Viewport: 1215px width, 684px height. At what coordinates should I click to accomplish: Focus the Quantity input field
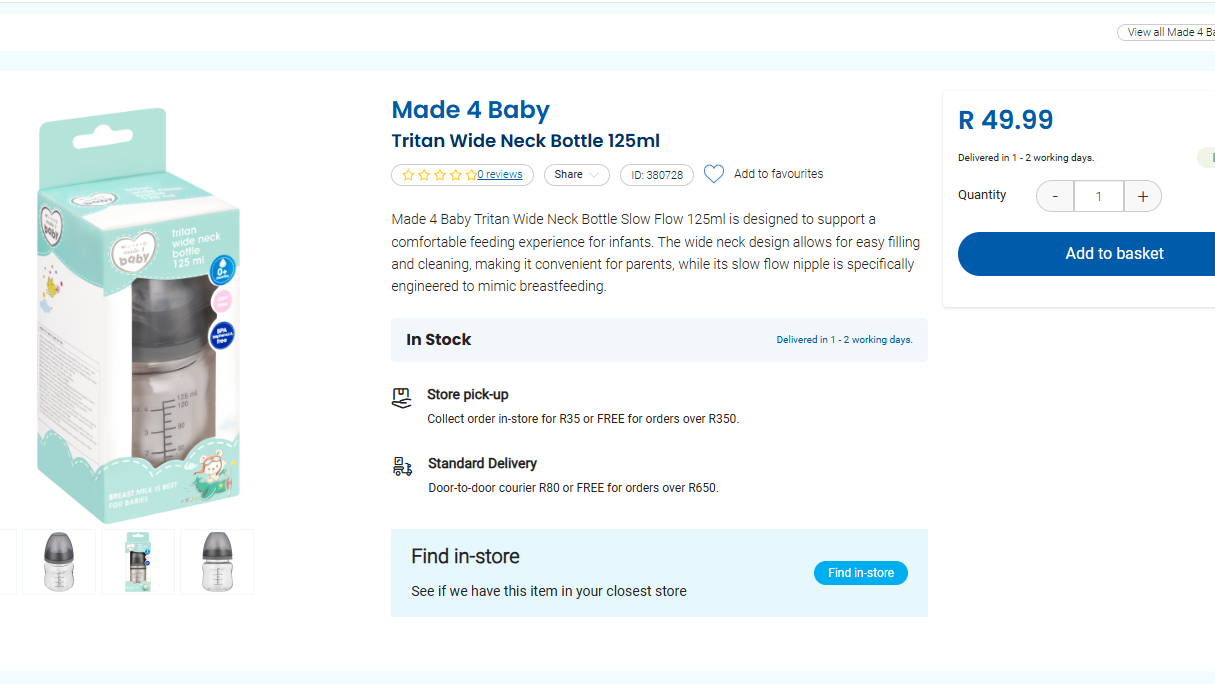click(x=1098, y=196)
